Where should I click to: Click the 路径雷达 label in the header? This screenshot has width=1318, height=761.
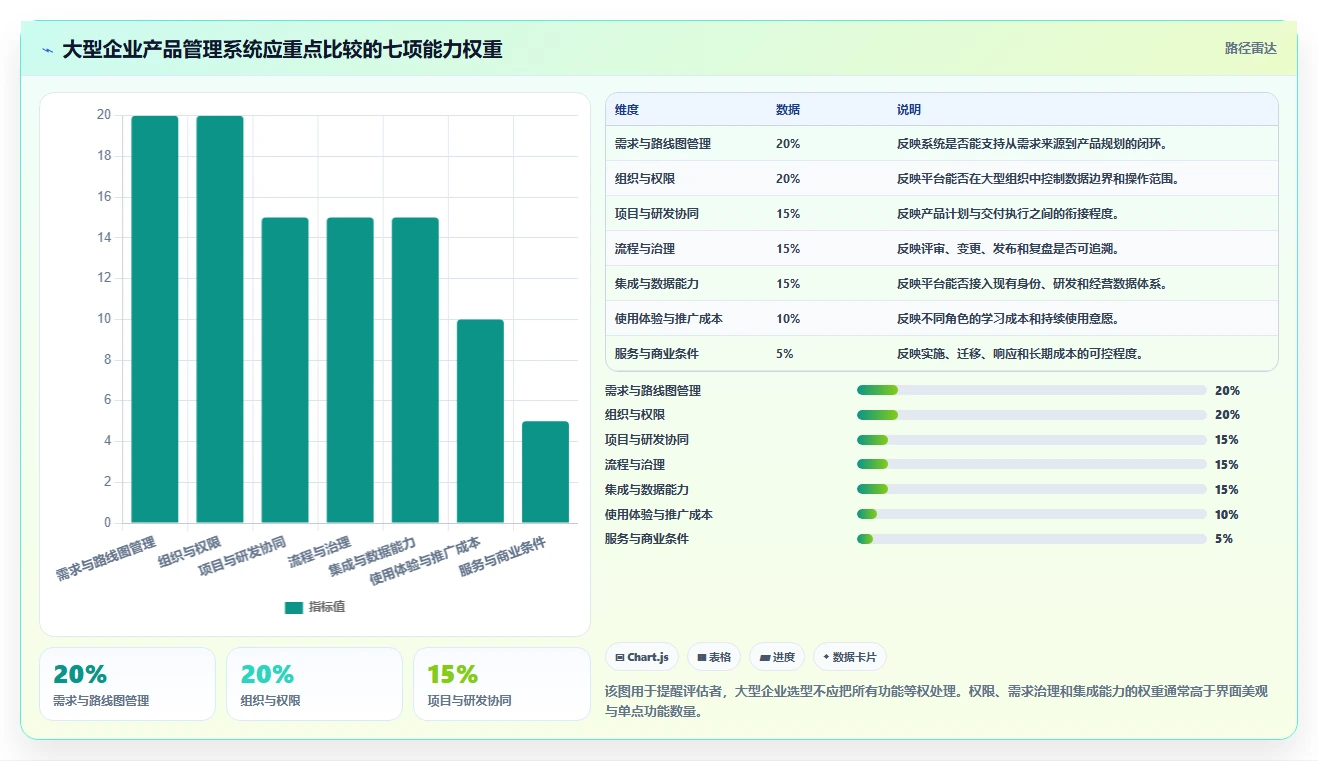[x=1250, y=48]
